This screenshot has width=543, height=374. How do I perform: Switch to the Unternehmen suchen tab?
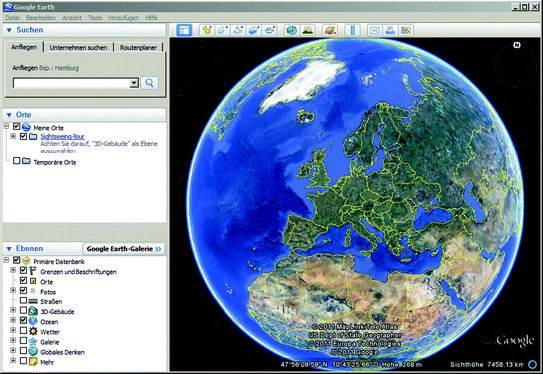[x=78, y=47]
